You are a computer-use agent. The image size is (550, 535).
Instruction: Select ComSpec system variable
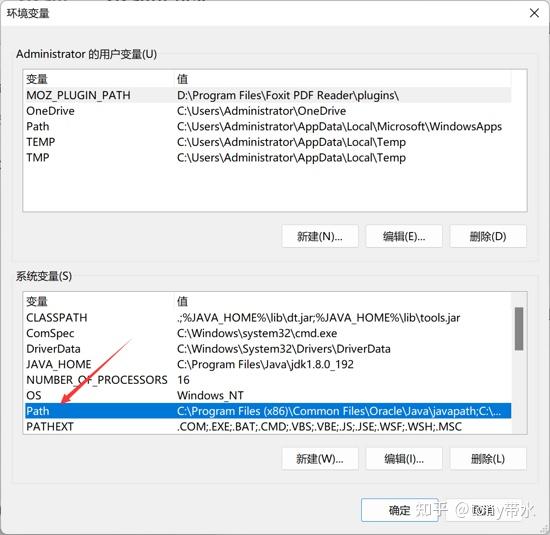268,333
